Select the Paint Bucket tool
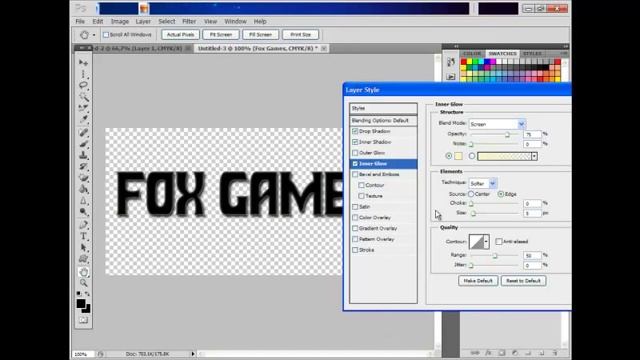Screen dimensions: 640x360 [83, 189]
